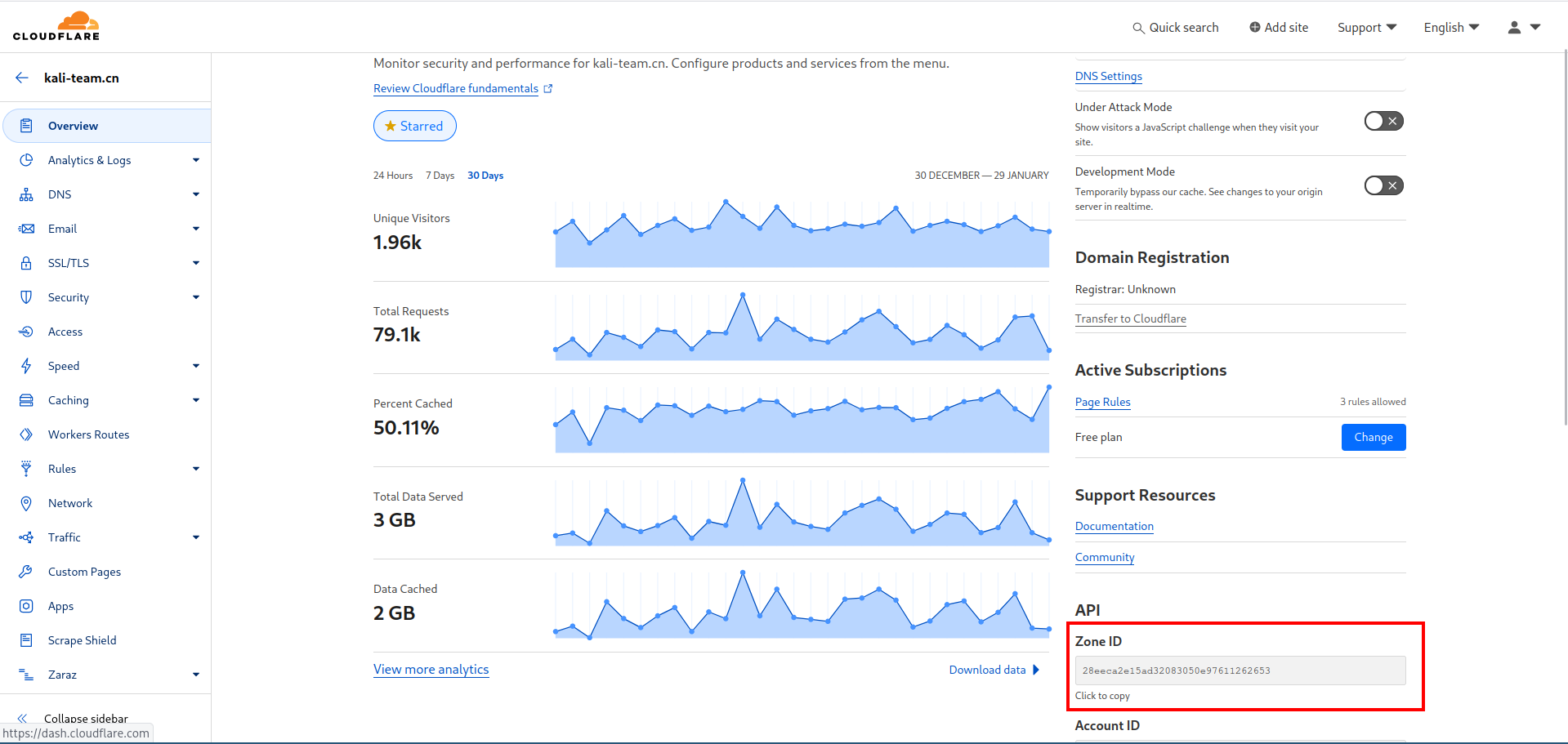This screenshot has width=1568, height=744.
Task: Click the Workers Routes diamond icon
Action: [x=26, y=434]
